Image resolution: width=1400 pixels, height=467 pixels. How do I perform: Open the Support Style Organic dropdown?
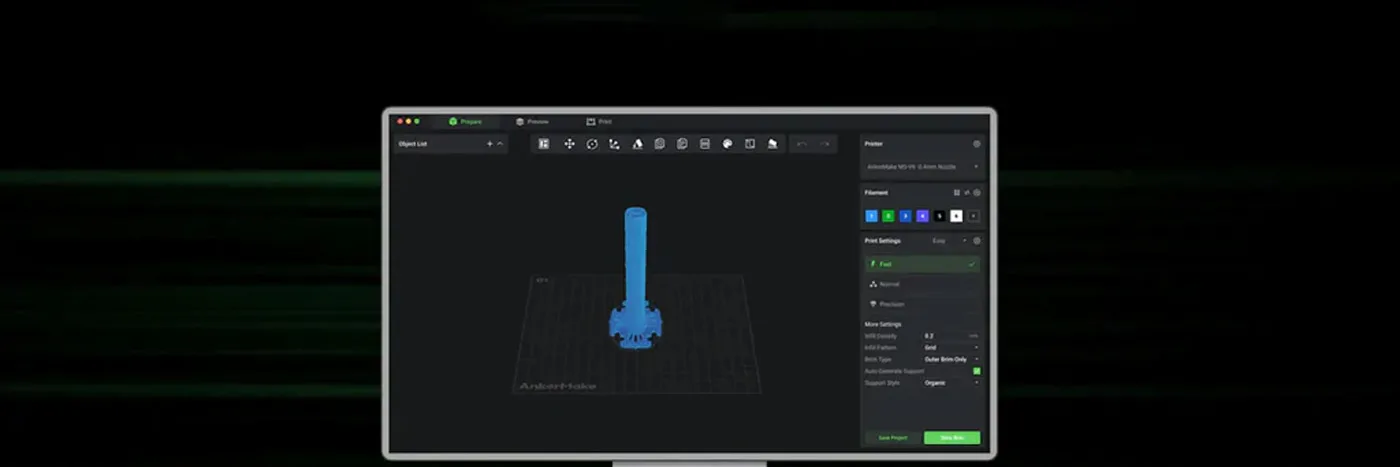951,383
